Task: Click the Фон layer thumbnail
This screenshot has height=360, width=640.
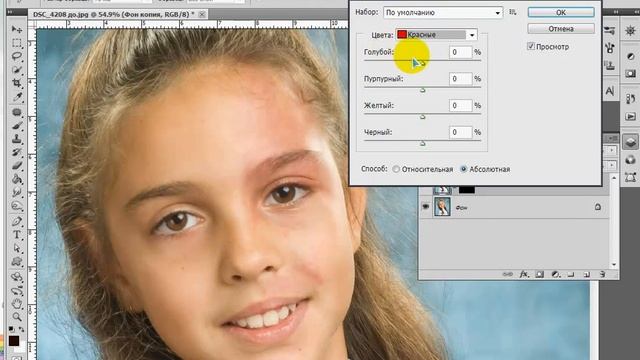Action: (x=442, y=207)
